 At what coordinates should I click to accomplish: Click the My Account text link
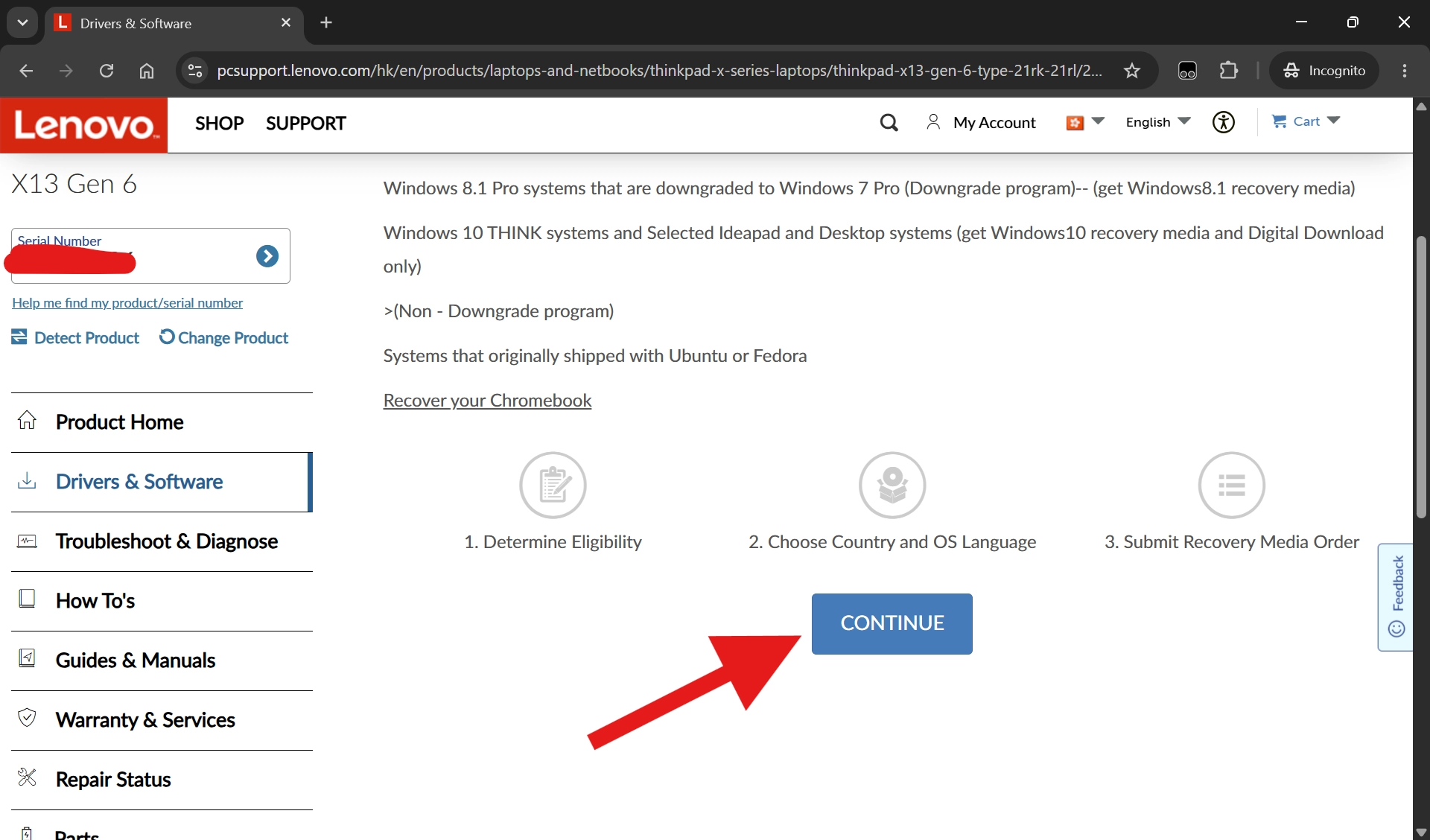click(994, 123)
